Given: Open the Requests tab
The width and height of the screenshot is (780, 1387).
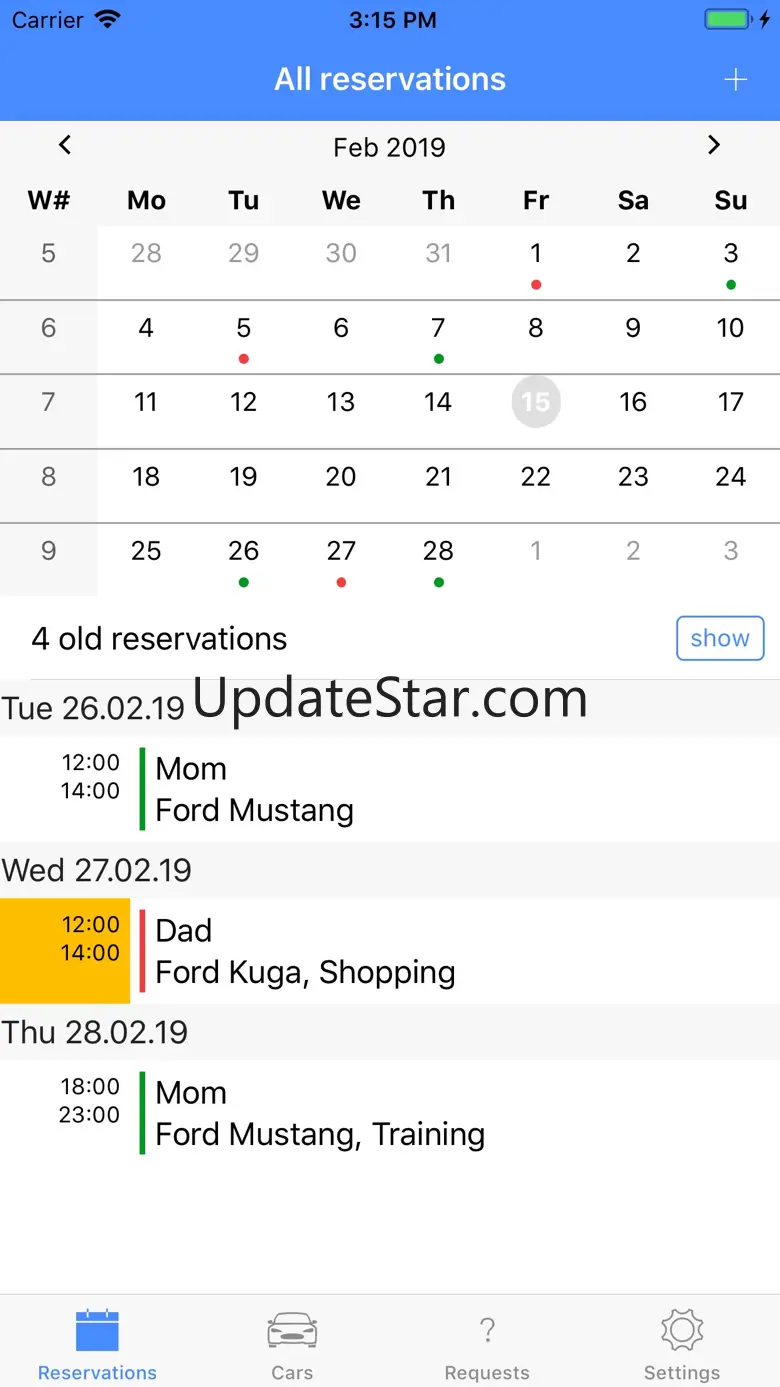Looking at the screenshot, I should click(487, 1344).
